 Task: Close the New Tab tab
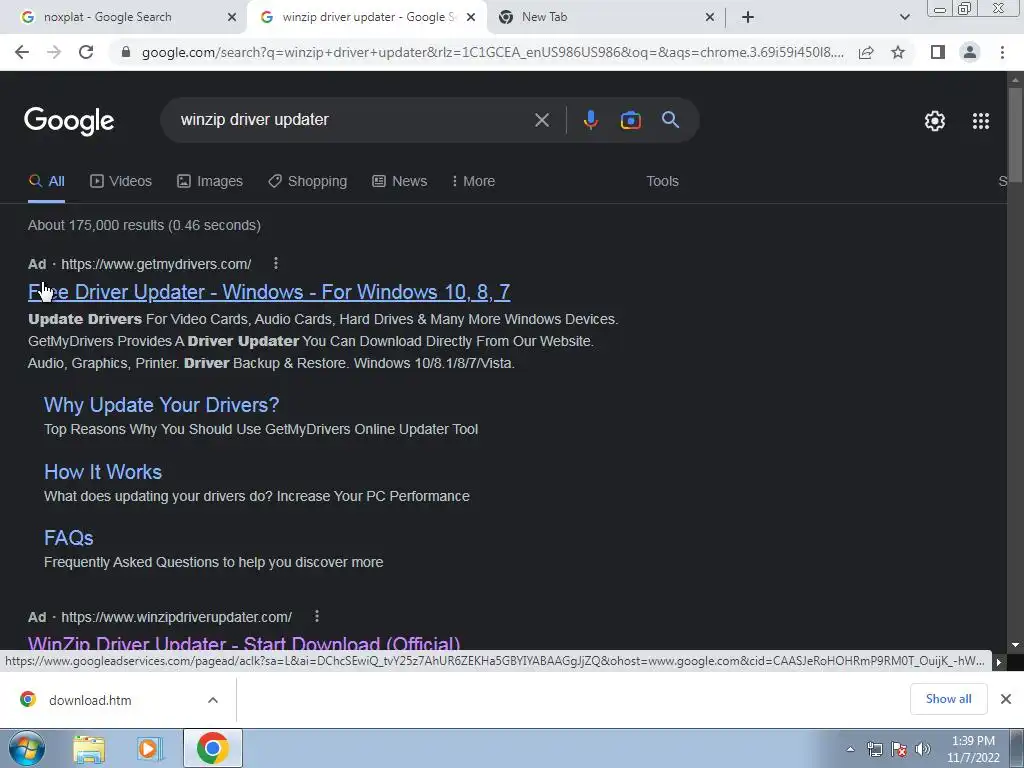(x=710, y=18)
